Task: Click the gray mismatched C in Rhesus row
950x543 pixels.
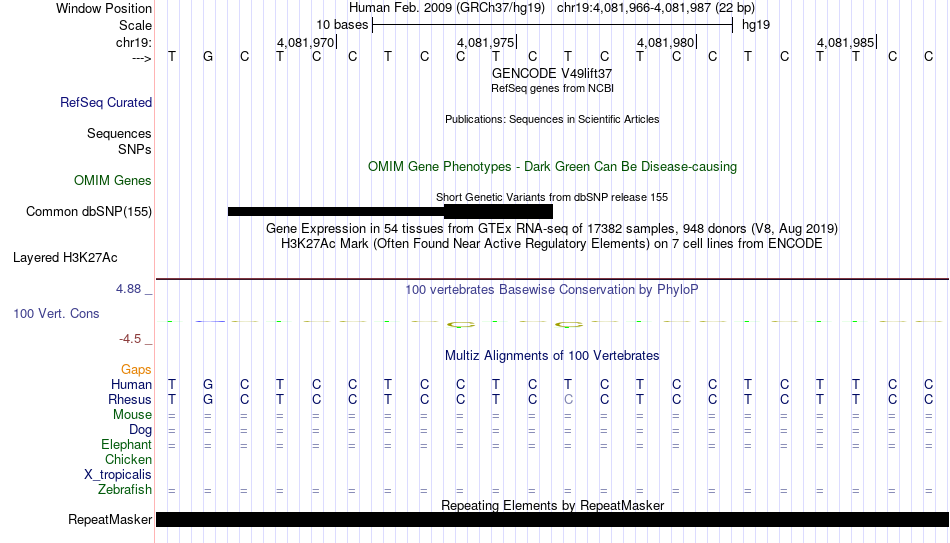Action: 568,399
